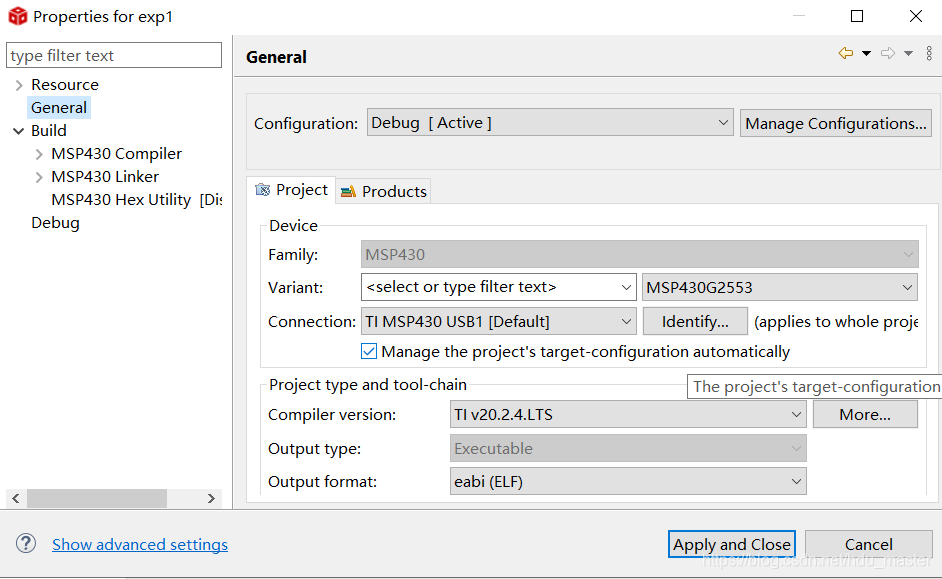Open the forward history dropdown arrow
The image size is (942, 579).
908,53
